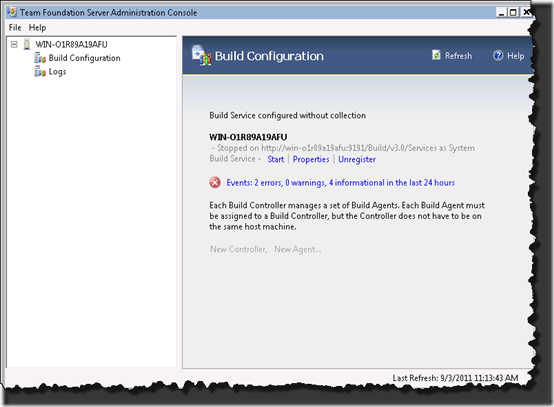Click the Help question mark icon
This screenshot has height=407, width=554.
498,55
